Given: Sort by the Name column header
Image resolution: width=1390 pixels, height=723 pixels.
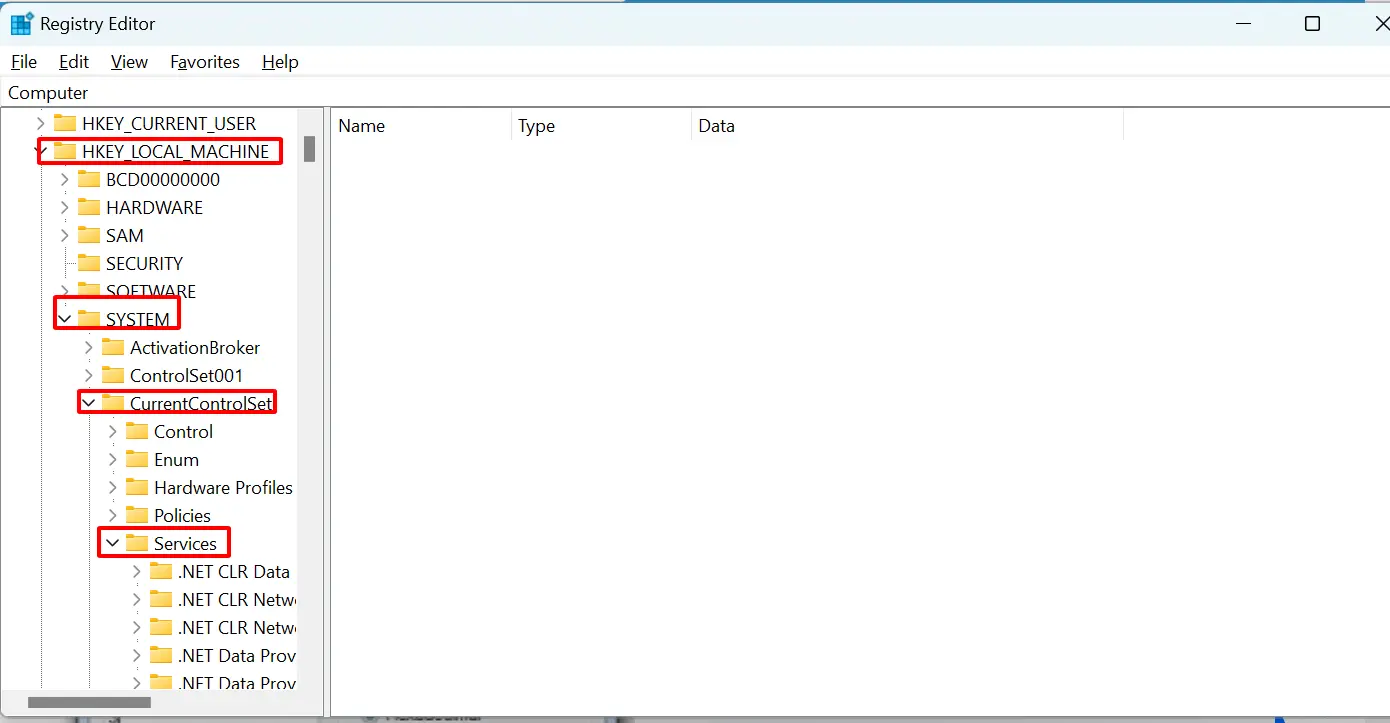Looking at the screenshot, I should [x=421, y=126].
